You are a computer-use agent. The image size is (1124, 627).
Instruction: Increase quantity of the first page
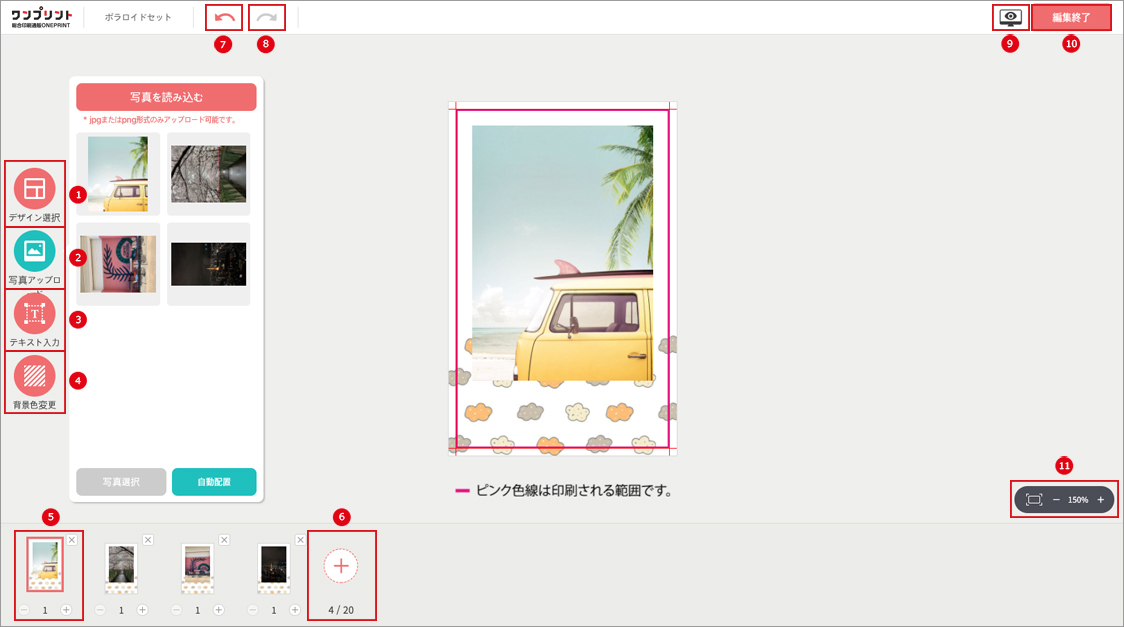coord(66,610)
